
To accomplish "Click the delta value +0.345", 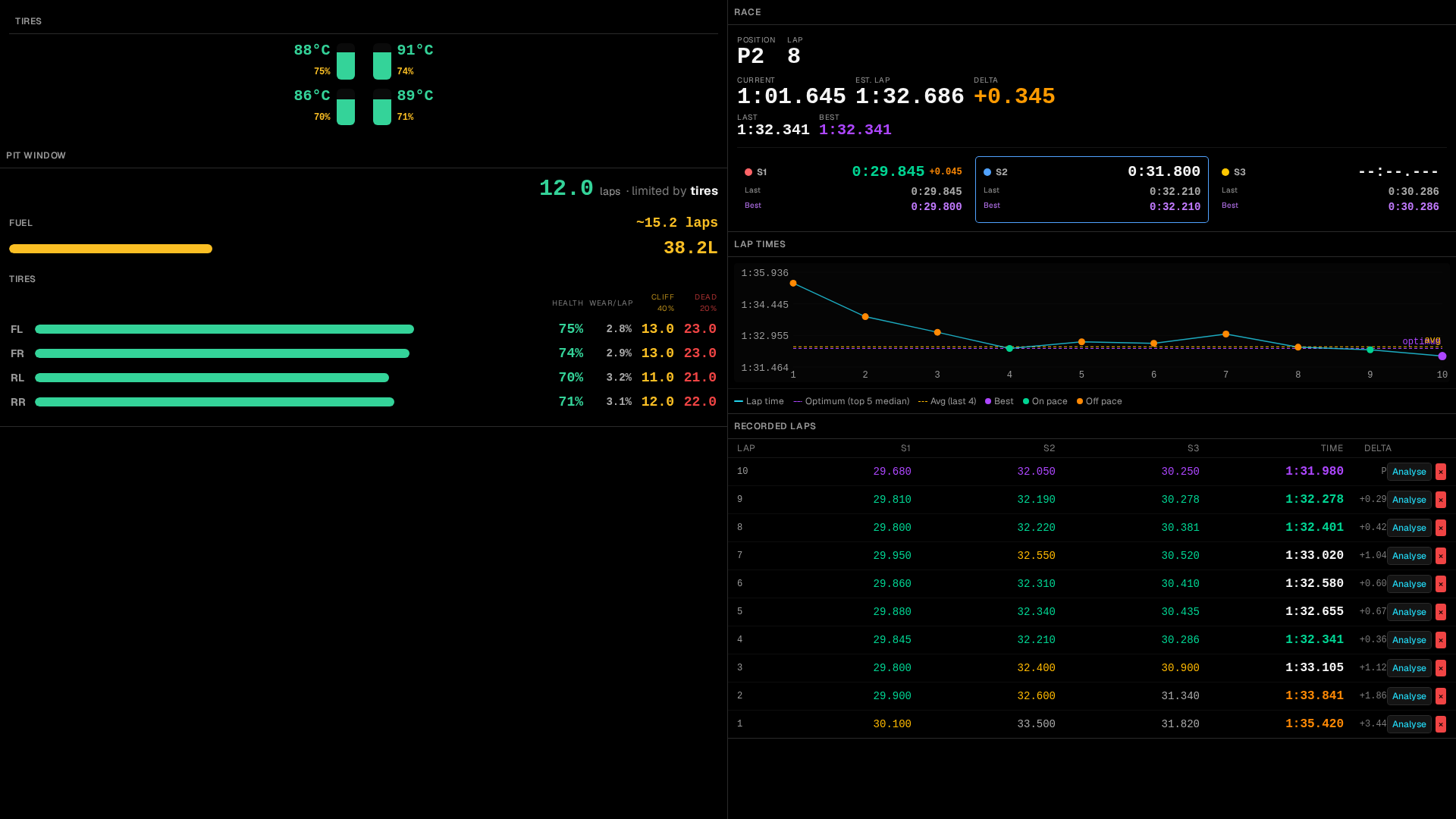I will 1015,96.
